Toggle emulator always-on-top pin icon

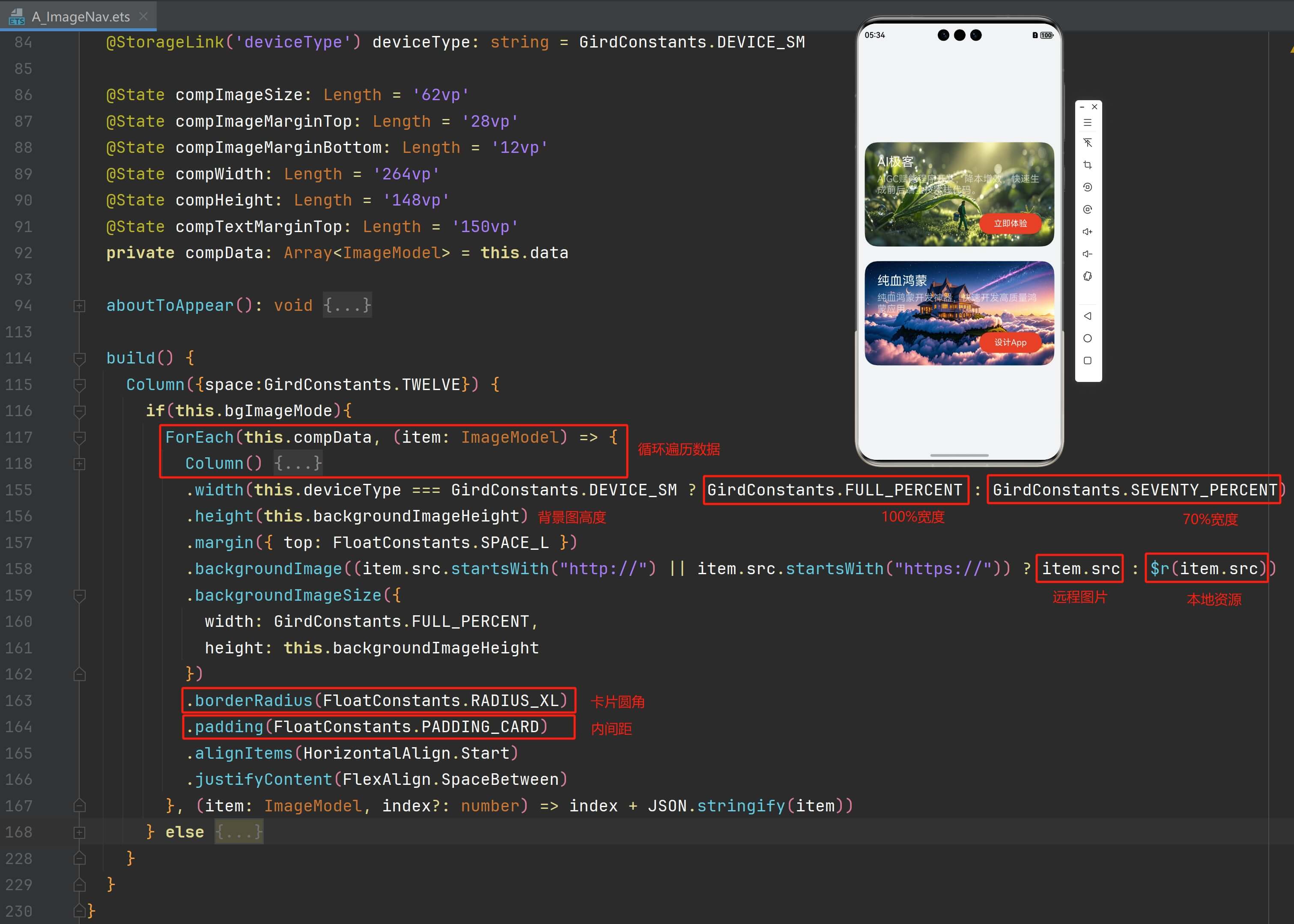point(1087,143)
